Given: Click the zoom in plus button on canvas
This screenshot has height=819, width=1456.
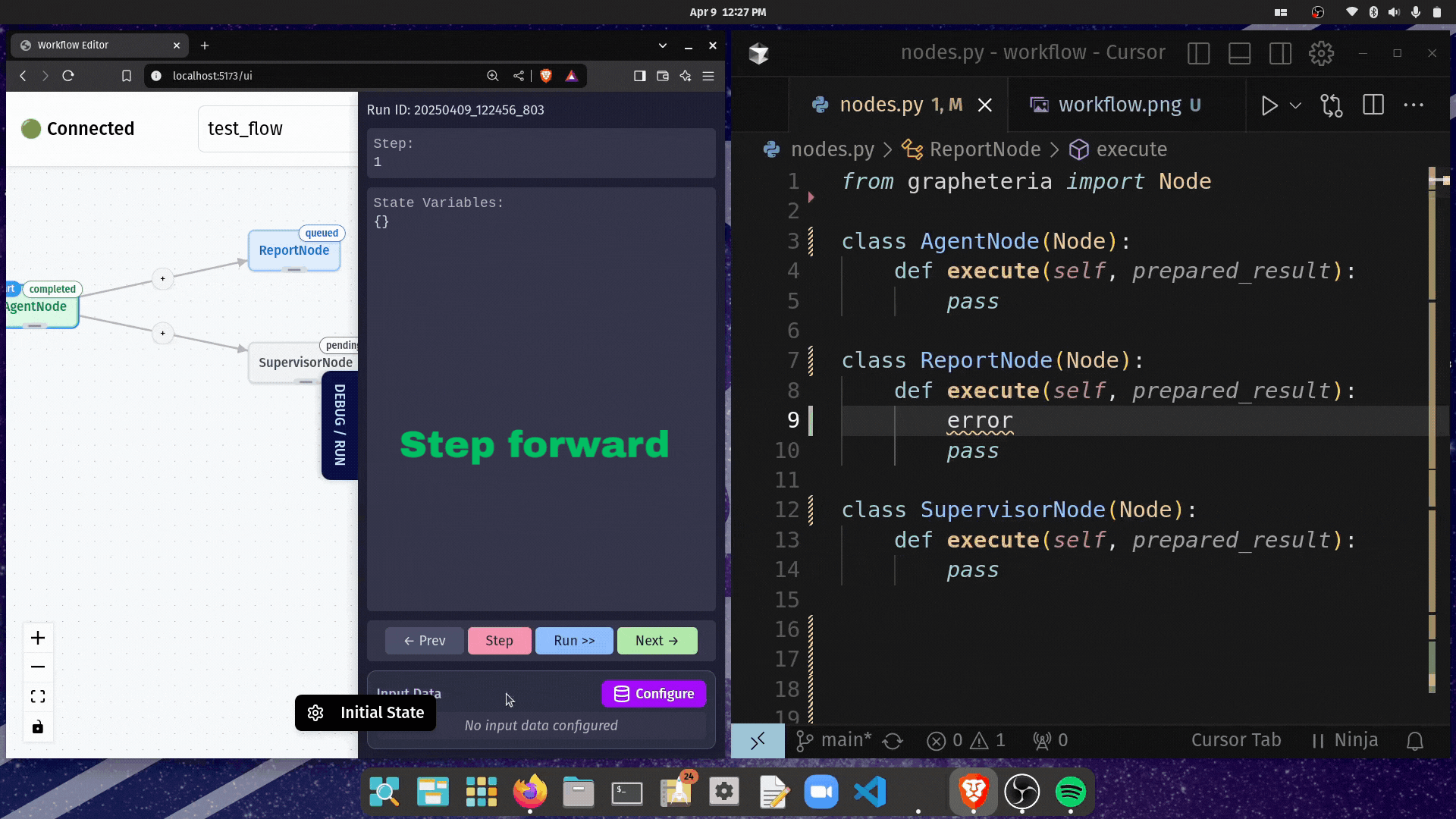Looking at the screenshot, I should coord(38,638).
